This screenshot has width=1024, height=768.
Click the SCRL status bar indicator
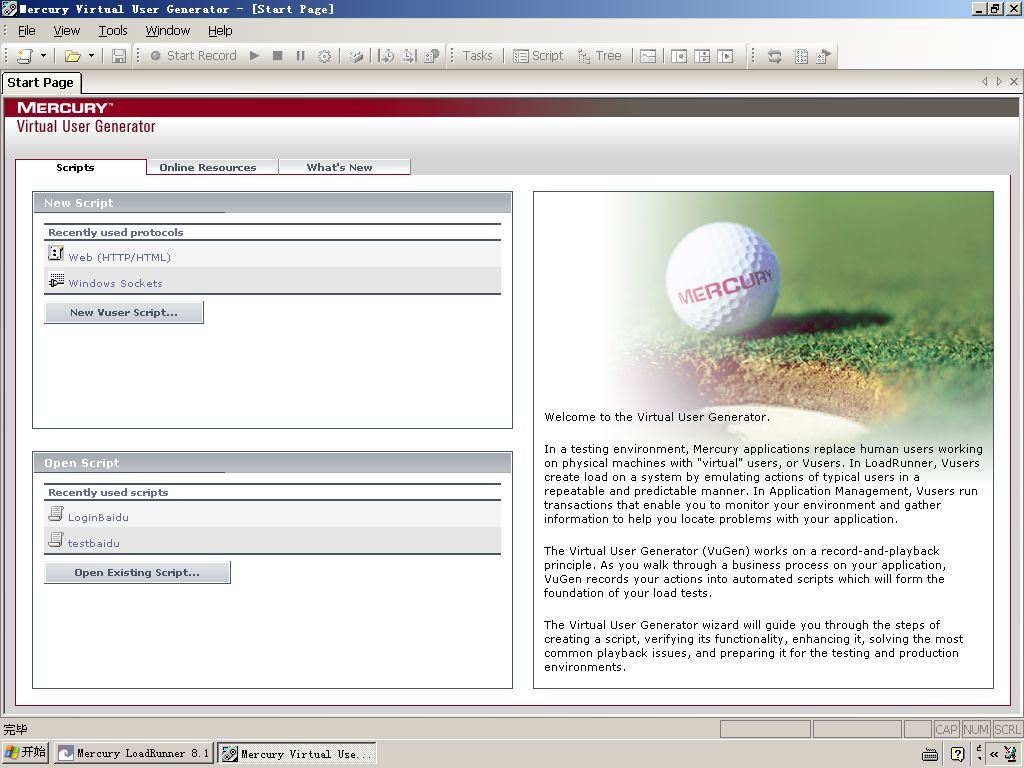click(x=1008, y=729)
